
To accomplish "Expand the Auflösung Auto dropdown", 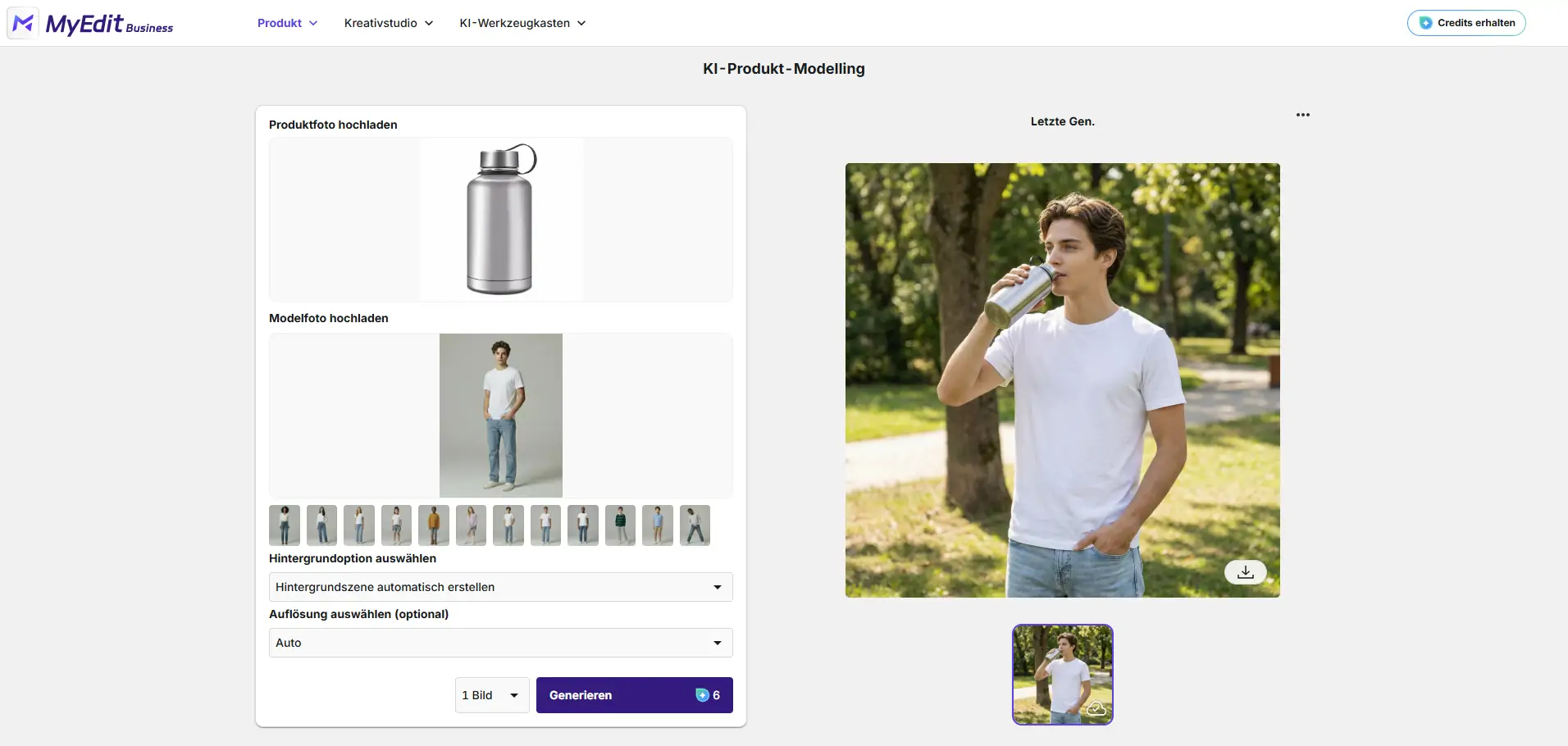I will pyautogui.click(x=500, y=643).
